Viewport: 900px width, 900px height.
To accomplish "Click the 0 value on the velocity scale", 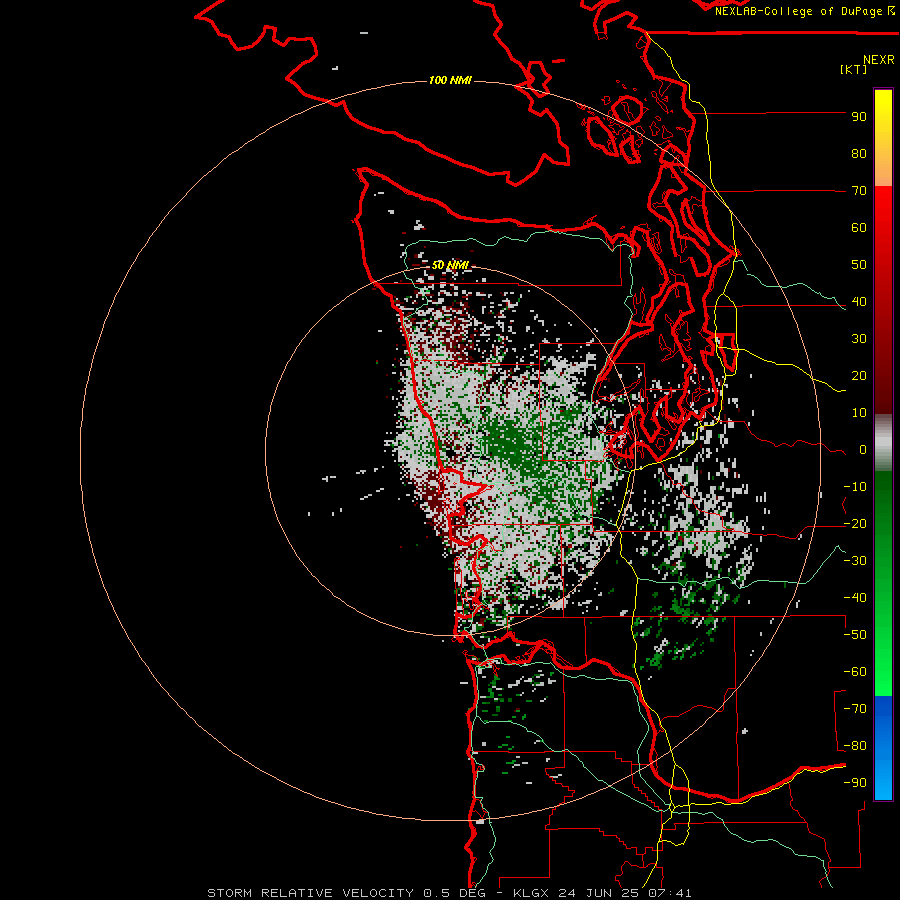I will [863, 450].
